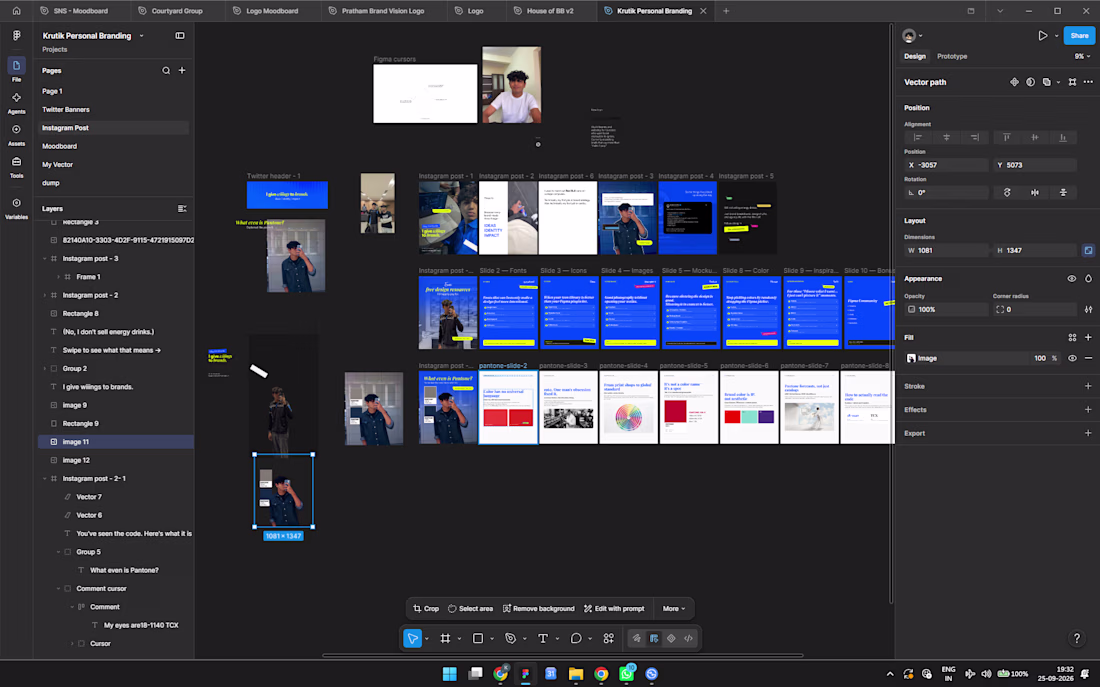Switch to the Prototype tab
The image size is (1100, 687).
[952, 56]
